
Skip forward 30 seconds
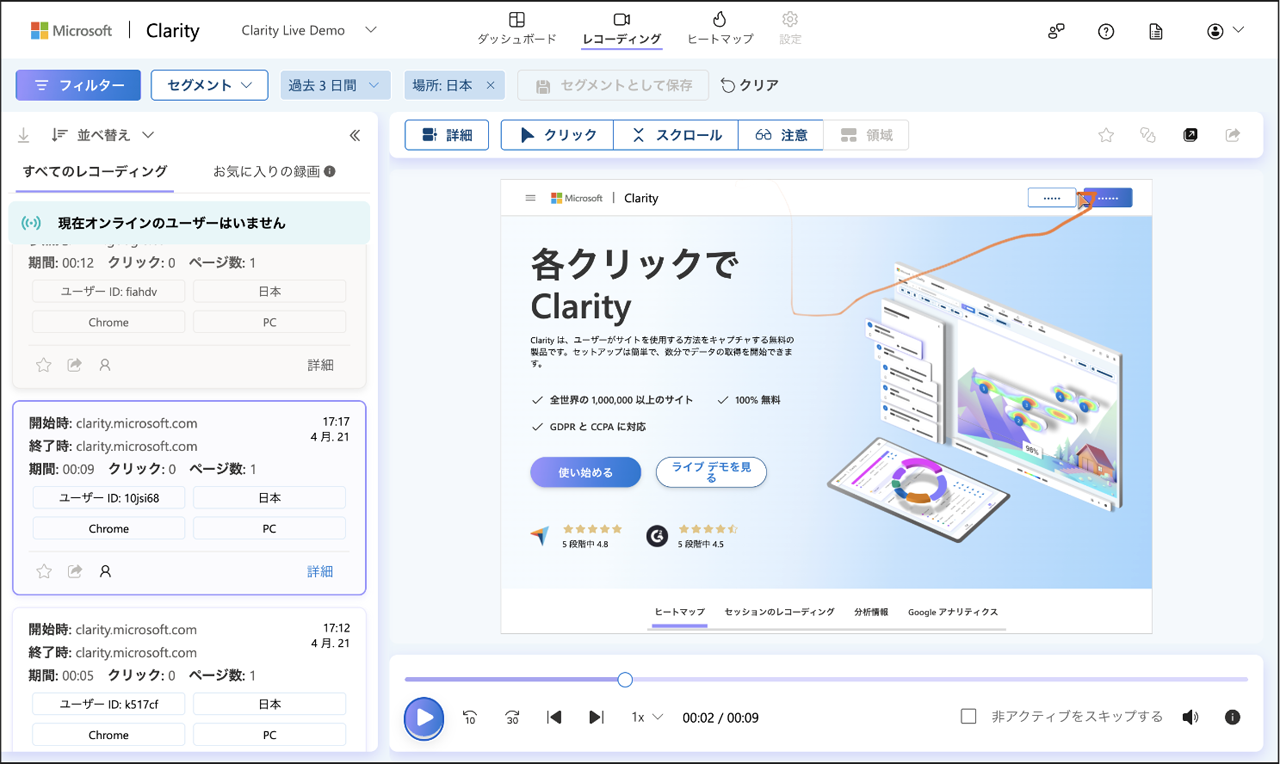pyautogui.click(x=512, y=717)
